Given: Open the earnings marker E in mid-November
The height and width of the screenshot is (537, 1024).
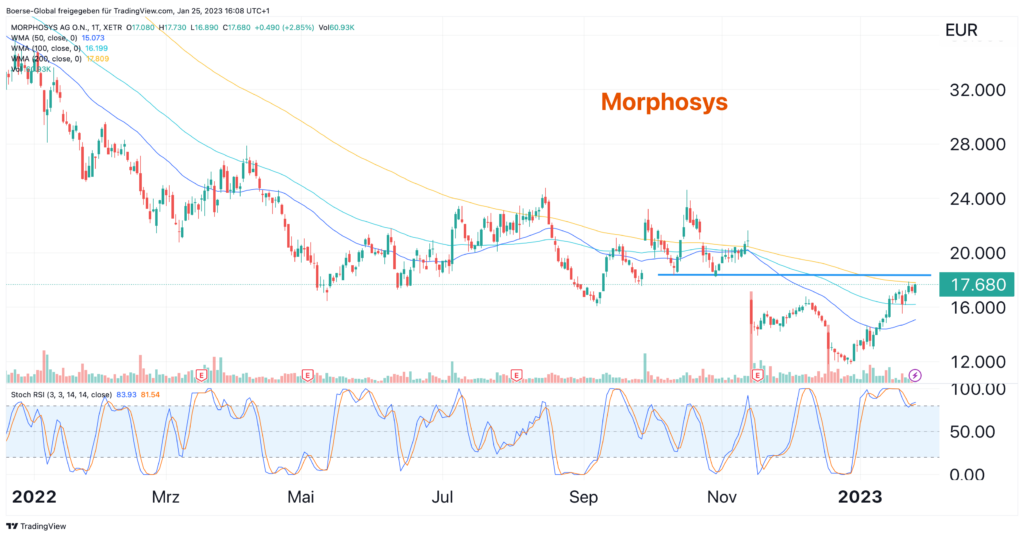Looking at the screenshot, I should pos(758,376).
